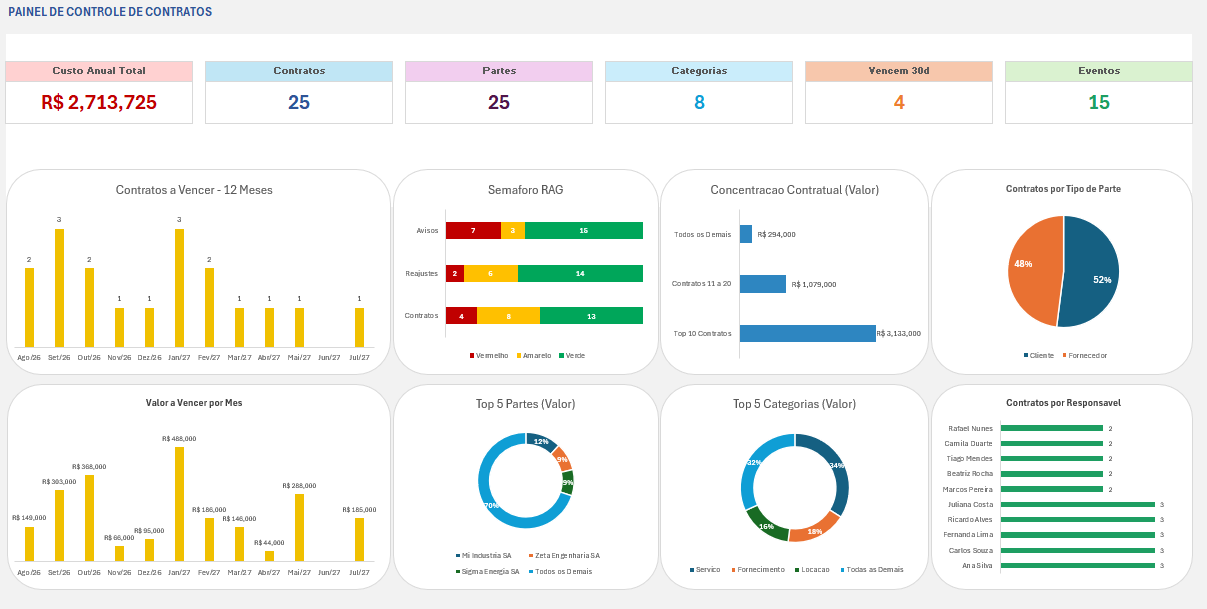Image resolution: width=1207 pixels, height=609 pixels.
Task: Click the Ricardo Alves label
Action: click(970, 520)
